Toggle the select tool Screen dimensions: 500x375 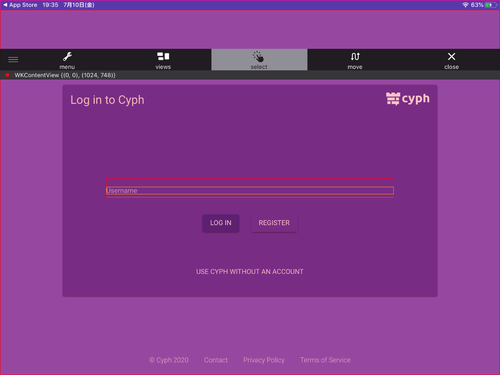click(259, 60)
